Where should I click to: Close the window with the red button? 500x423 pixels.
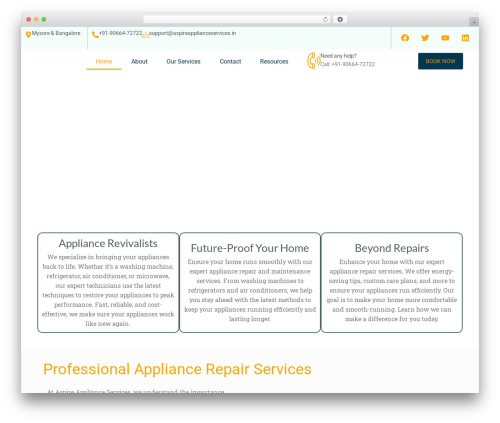(x=29, y=19)
